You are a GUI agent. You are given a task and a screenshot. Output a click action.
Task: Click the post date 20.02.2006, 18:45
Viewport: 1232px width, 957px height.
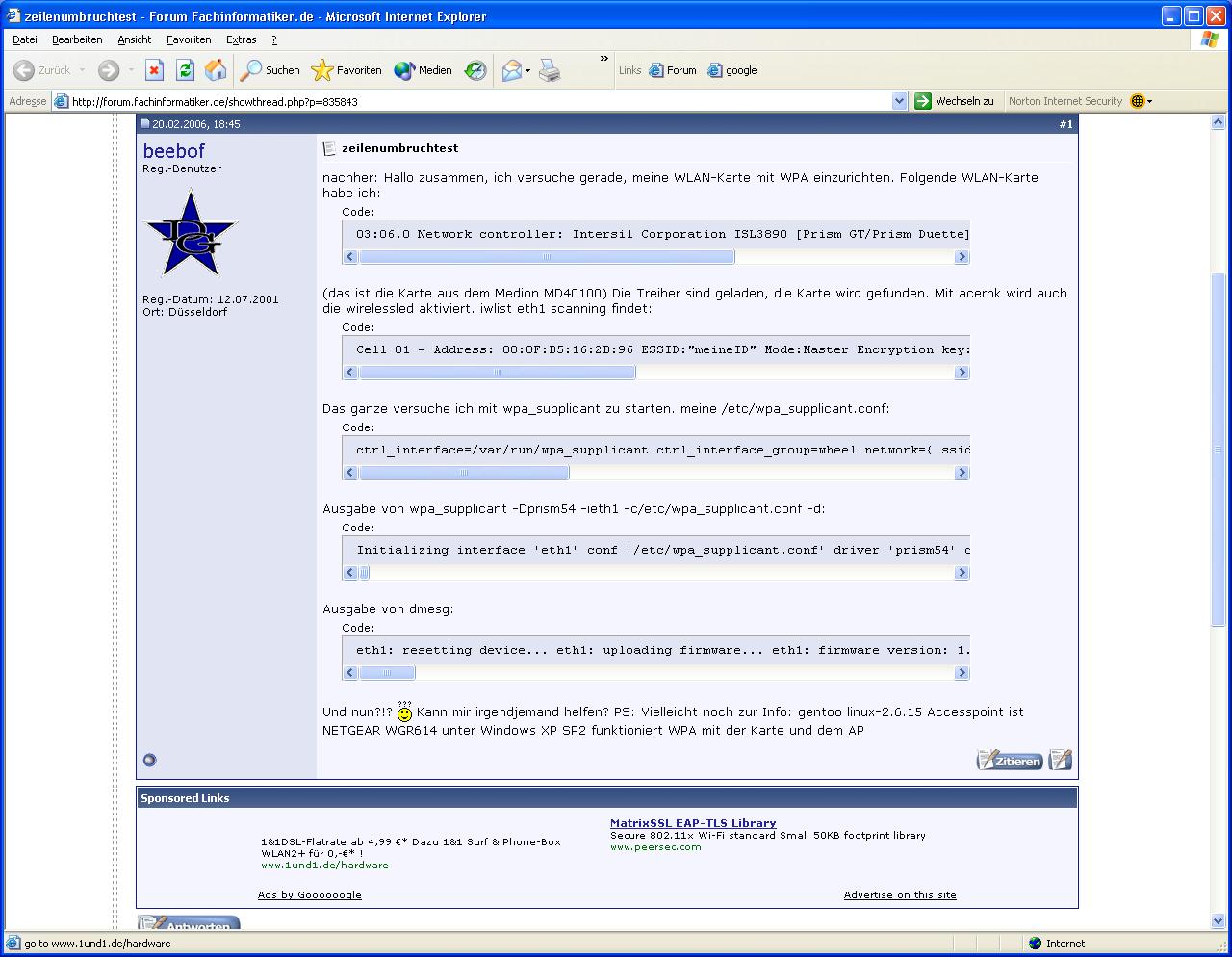[196, 124]
